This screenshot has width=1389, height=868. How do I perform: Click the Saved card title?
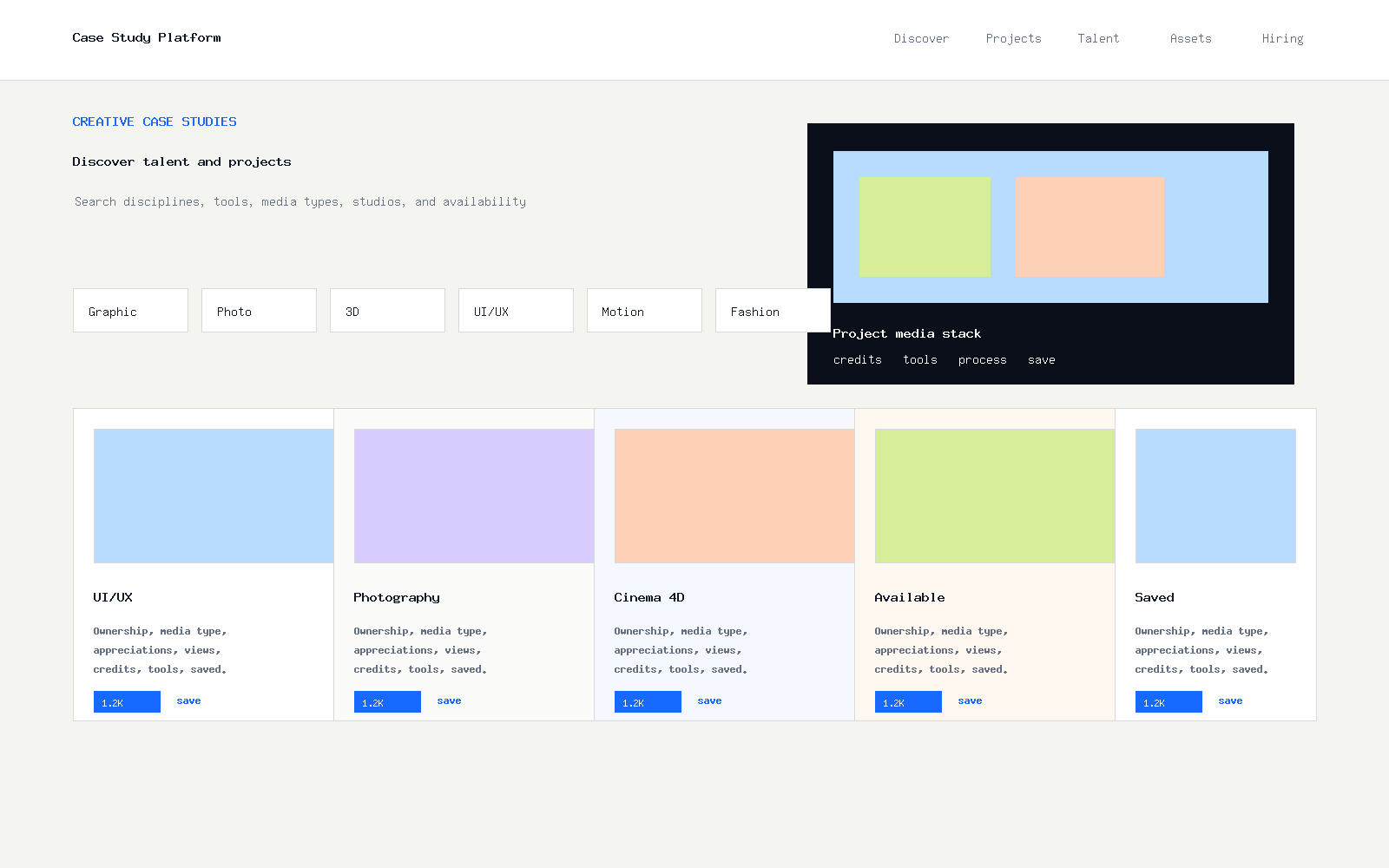click(x=1155, y=597)
